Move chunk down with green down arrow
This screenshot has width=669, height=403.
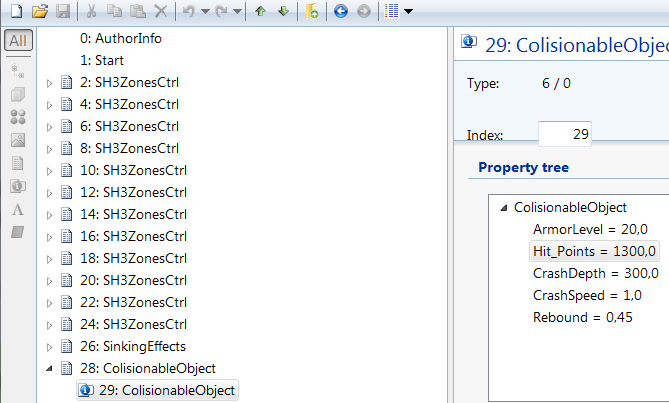[283, 11]
